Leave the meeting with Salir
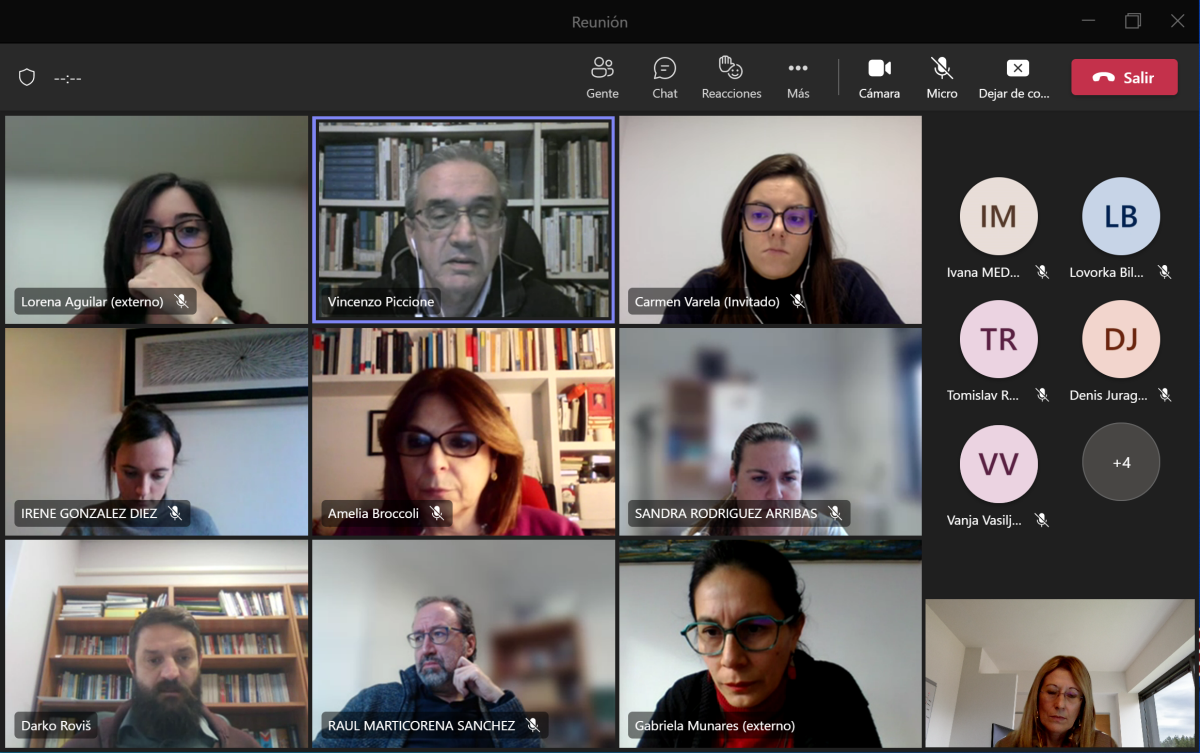The height and width of the screenshot is (753, 1200). point(1124,78)
